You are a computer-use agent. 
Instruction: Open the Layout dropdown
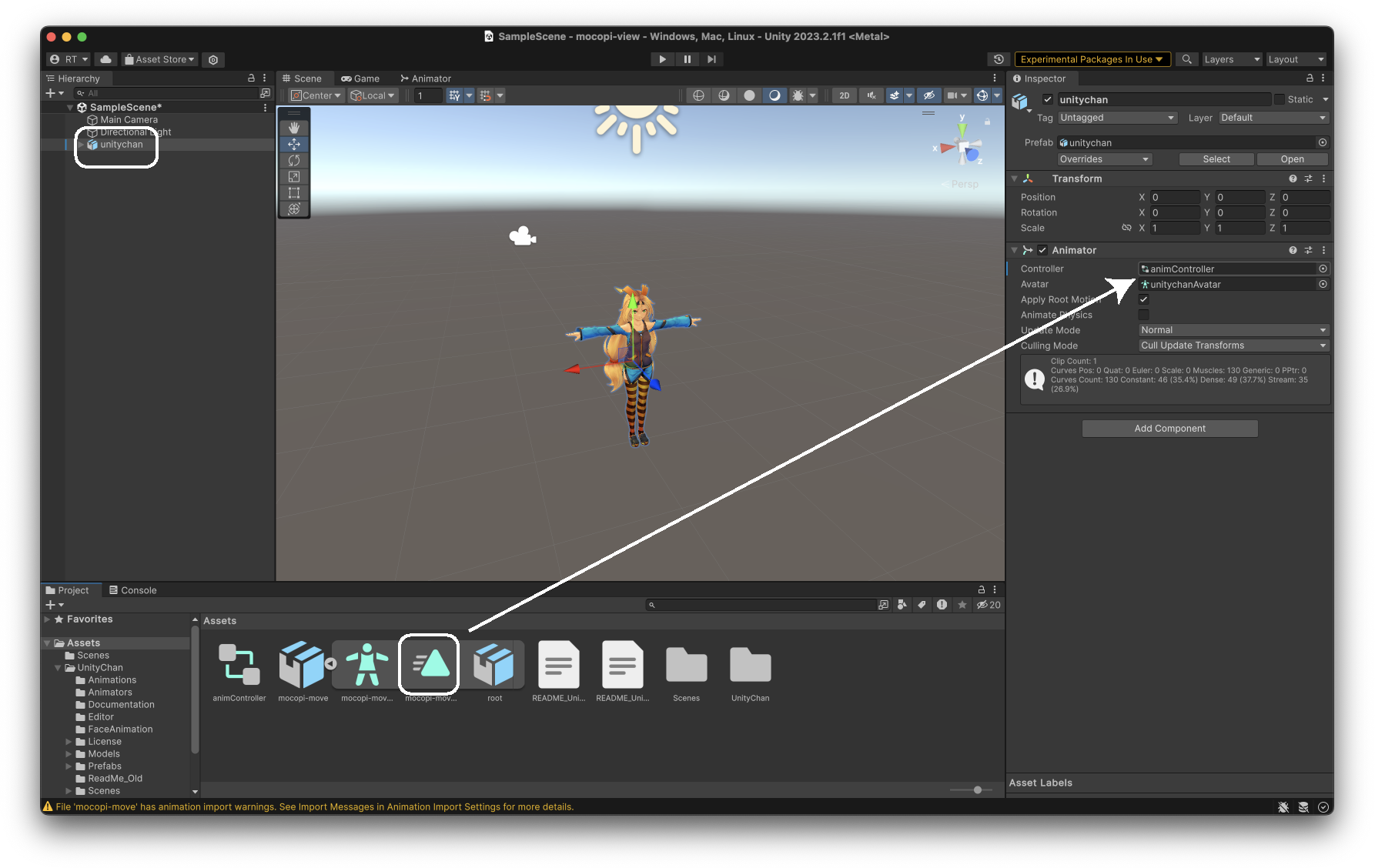1296,59
